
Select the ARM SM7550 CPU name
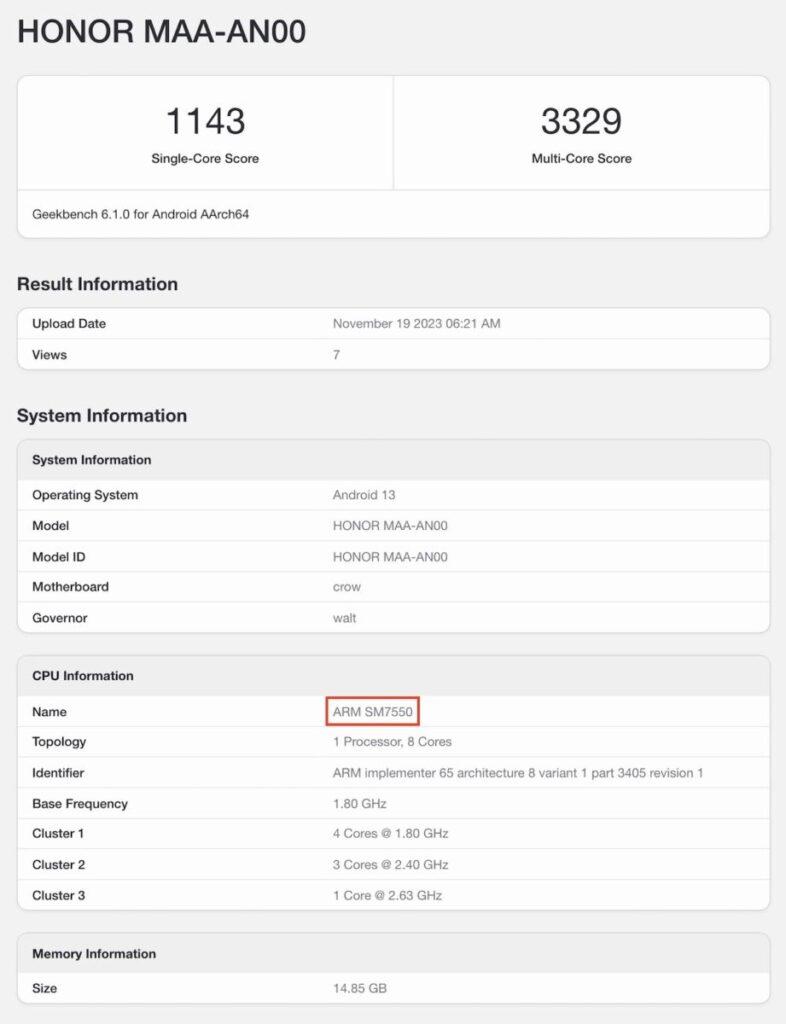373,712
